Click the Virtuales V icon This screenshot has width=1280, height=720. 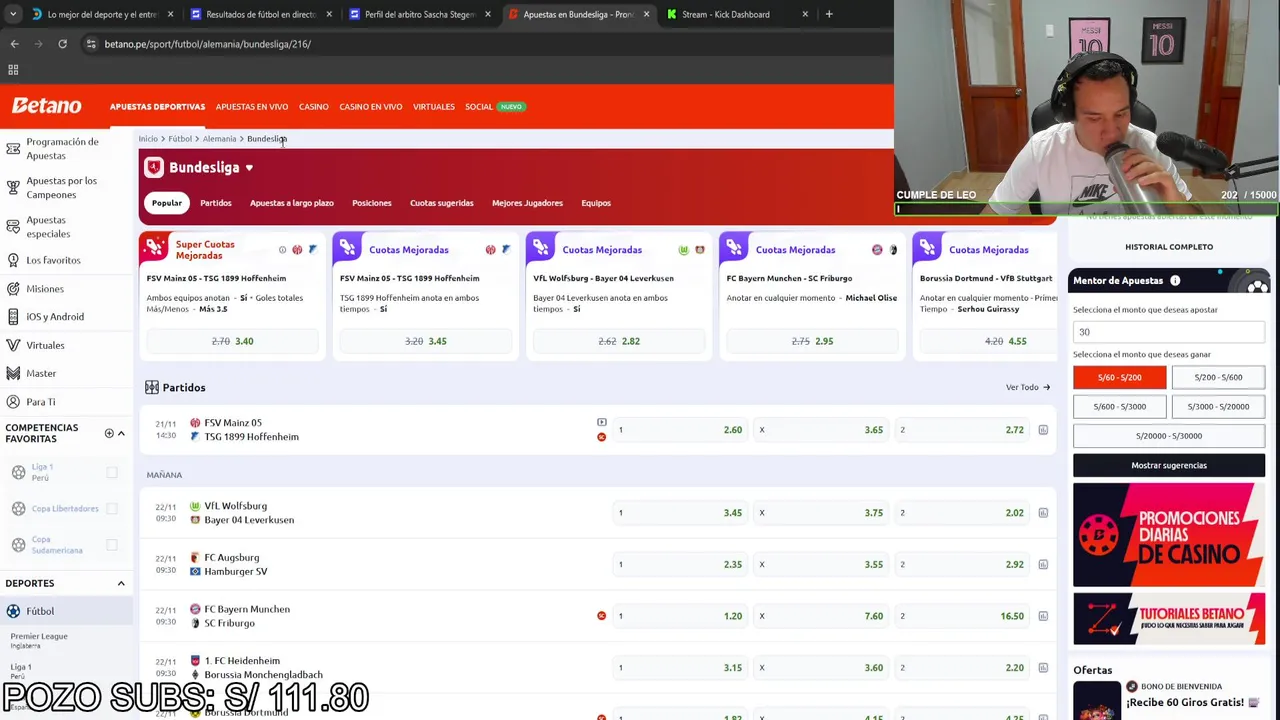(13, 345)
